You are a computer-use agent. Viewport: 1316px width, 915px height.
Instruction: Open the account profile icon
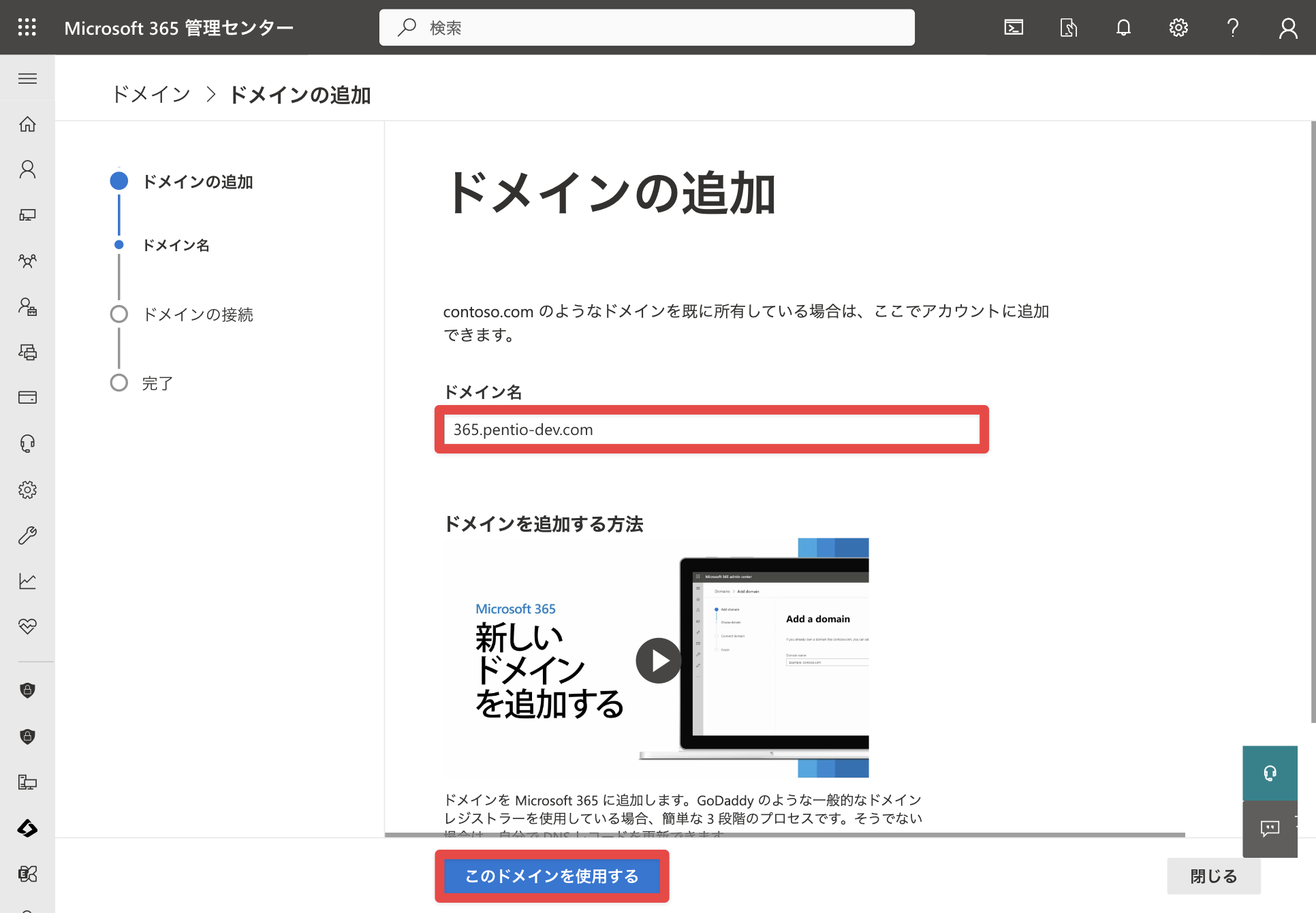(x=1288, y=27)
